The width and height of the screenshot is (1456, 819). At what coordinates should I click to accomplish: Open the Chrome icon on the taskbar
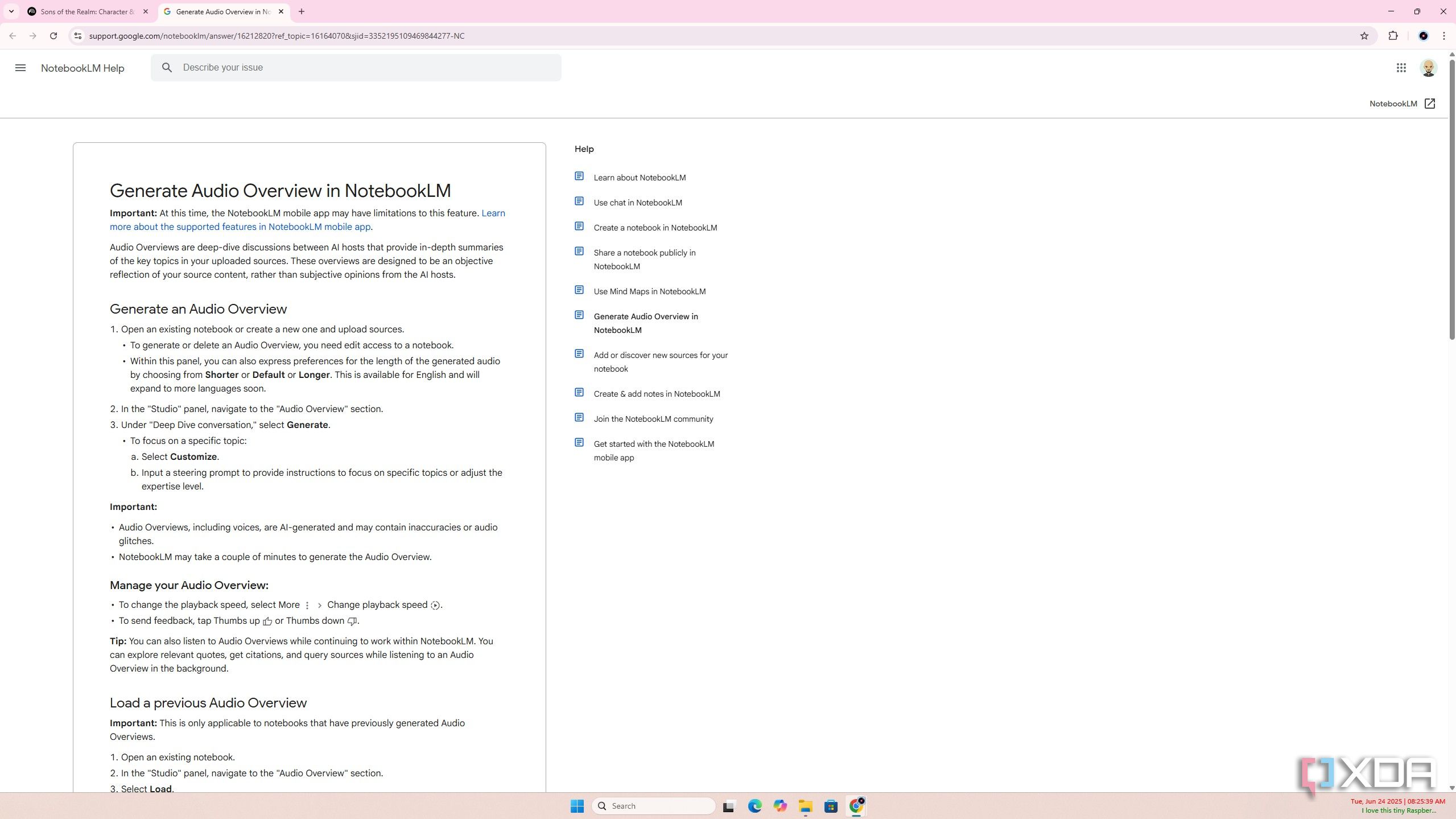(856, 806)
